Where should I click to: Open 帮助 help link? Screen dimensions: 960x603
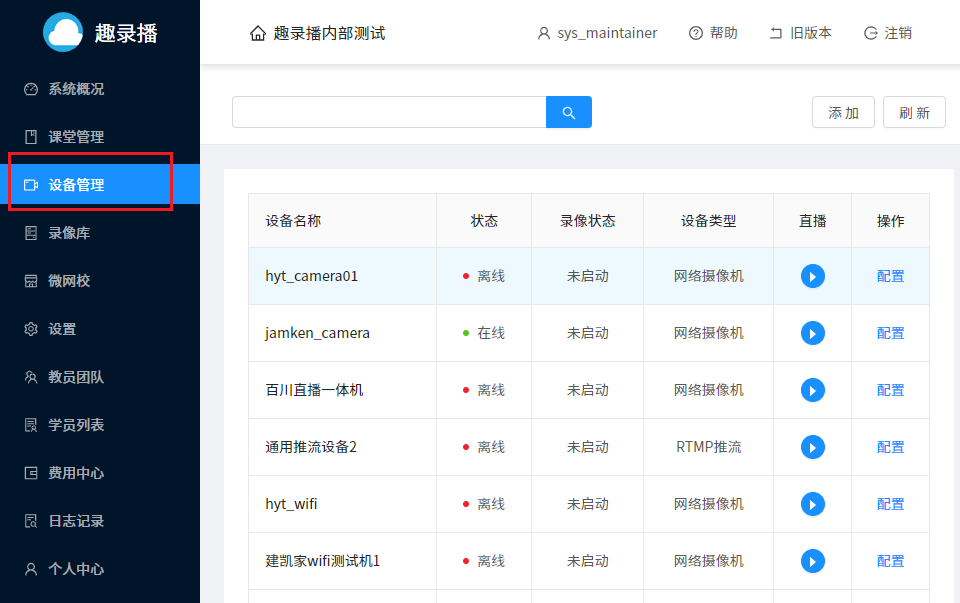(713, 33)
